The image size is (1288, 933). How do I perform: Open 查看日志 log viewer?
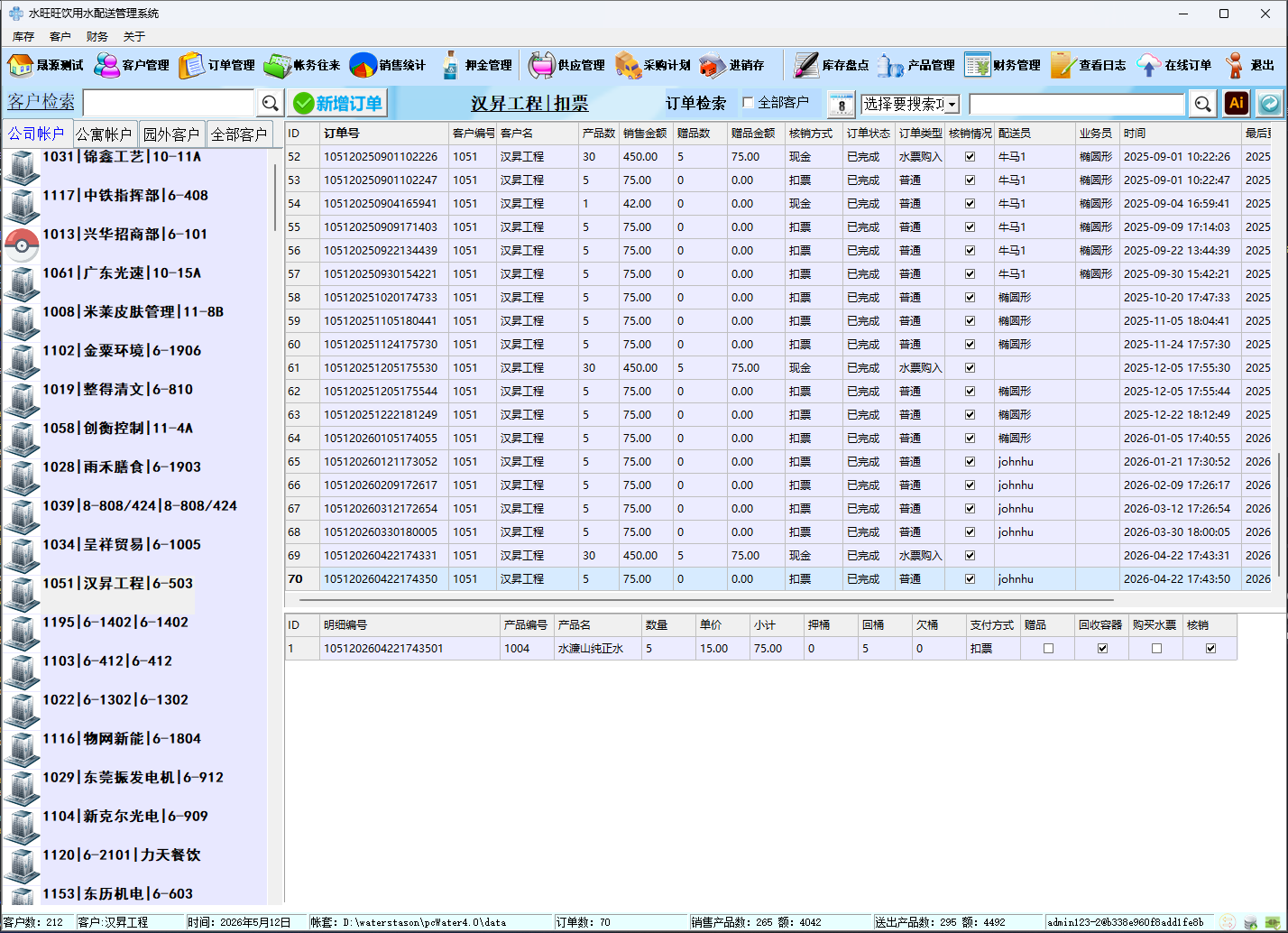click(1088, 65)
